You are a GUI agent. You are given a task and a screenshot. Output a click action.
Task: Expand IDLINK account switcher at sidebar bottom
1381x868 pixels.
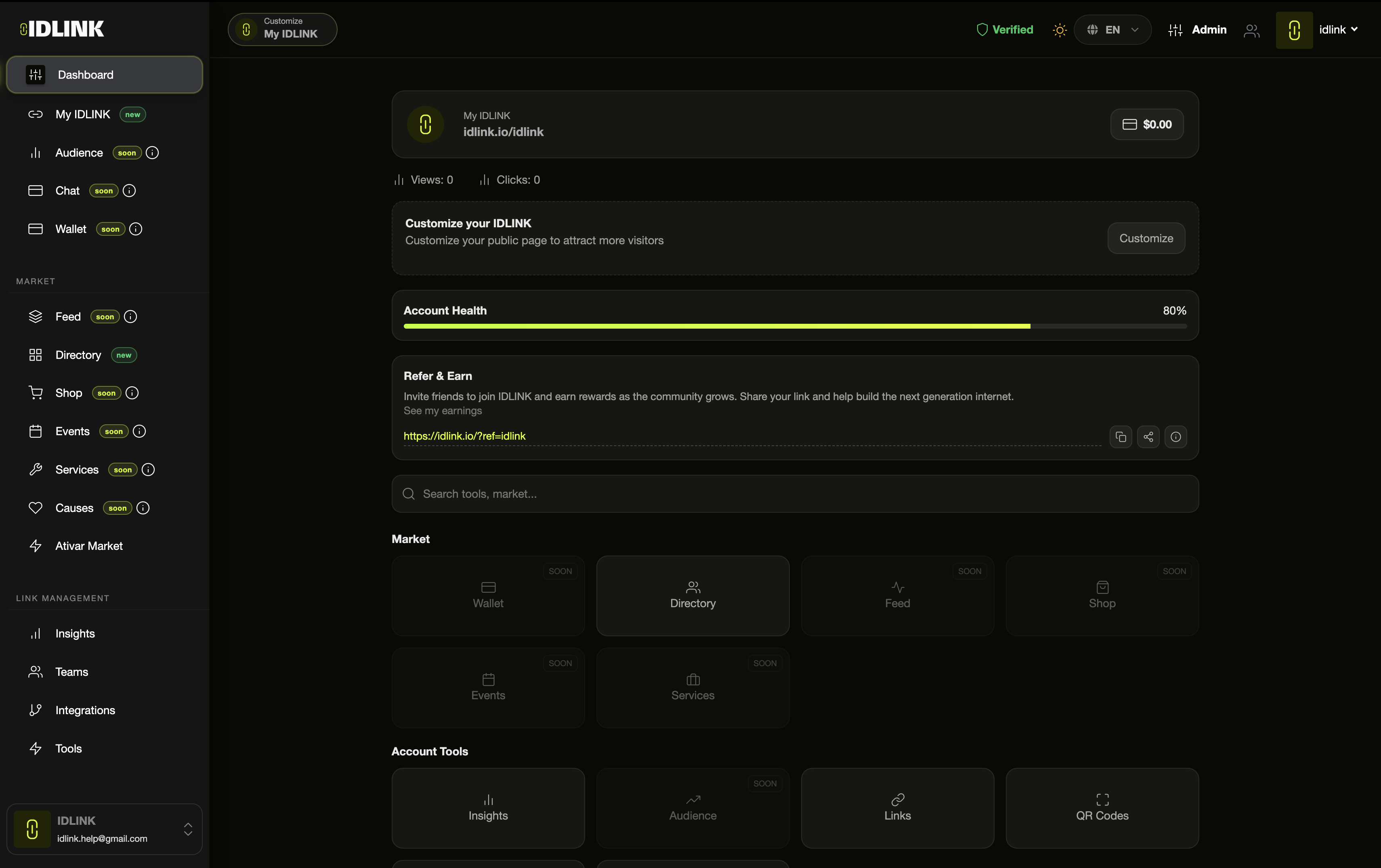click(187, 829)
